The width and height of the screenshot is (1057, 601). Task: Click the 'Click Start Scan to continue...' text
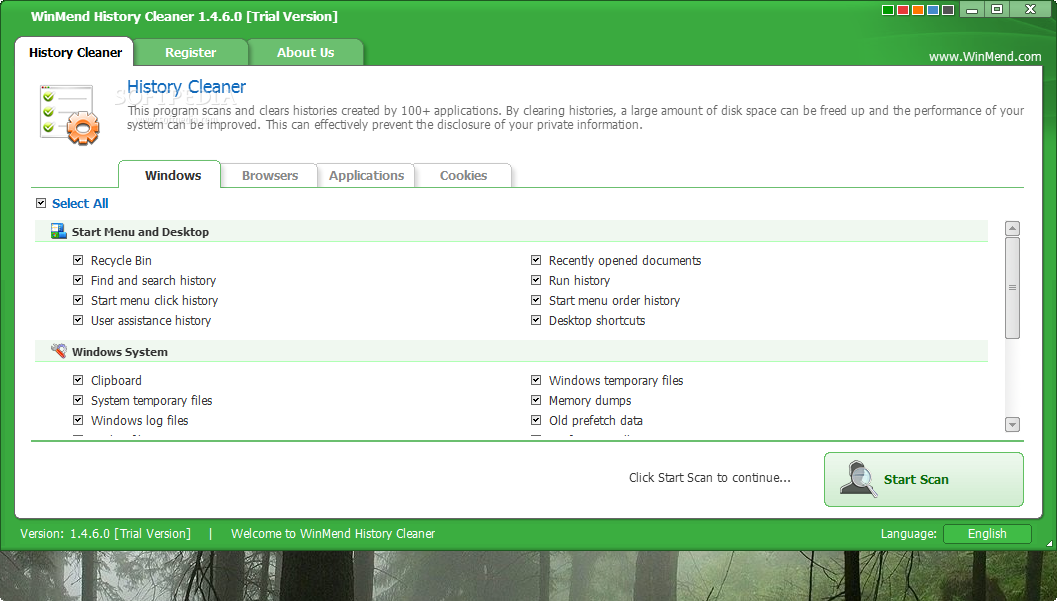pos(710,478)
